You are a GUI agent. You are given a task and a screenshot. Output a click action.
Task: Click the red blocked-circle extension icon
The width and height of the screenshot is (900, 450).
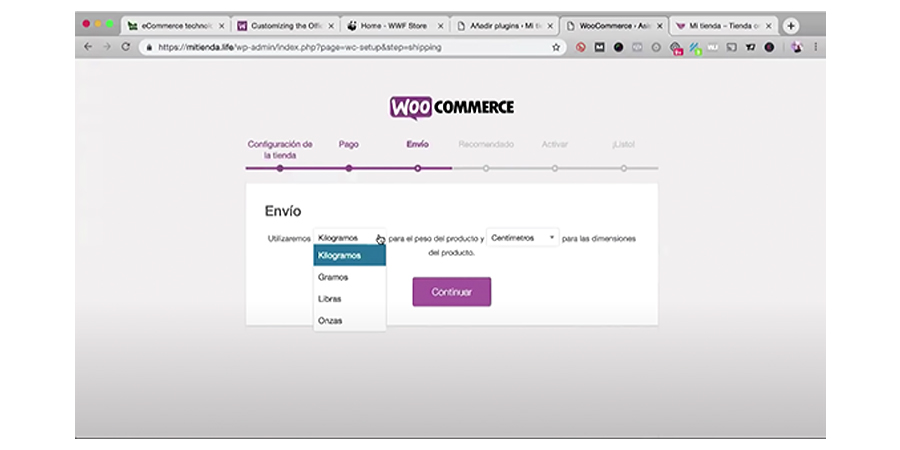[580, 48]
